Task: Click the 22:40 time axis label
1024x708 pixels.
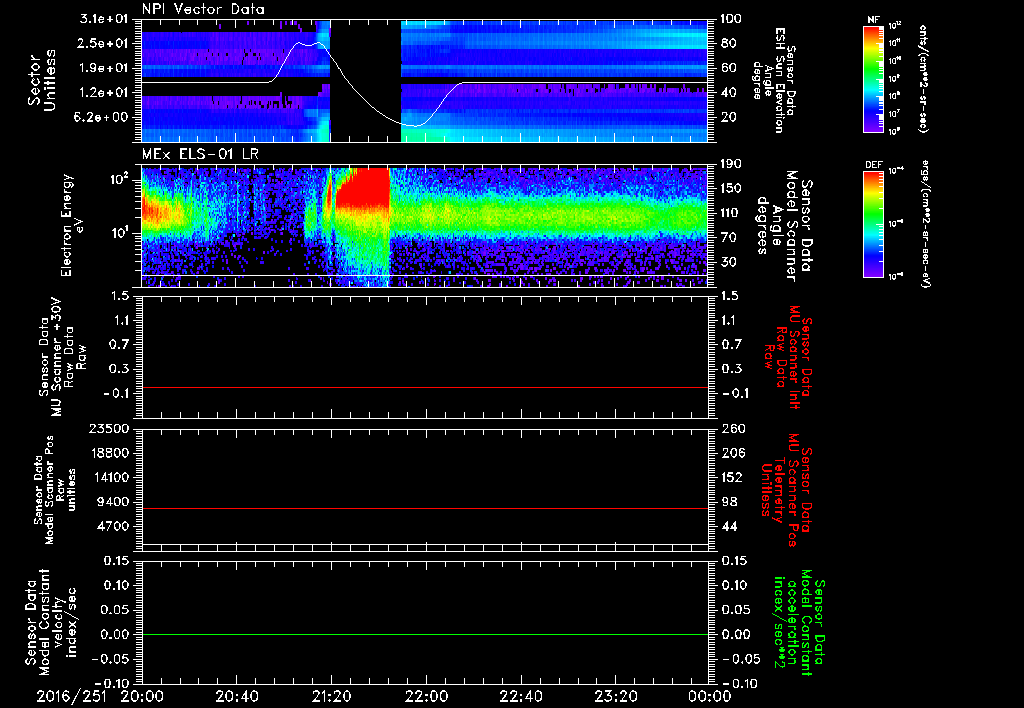Action: tap(520, 696)
